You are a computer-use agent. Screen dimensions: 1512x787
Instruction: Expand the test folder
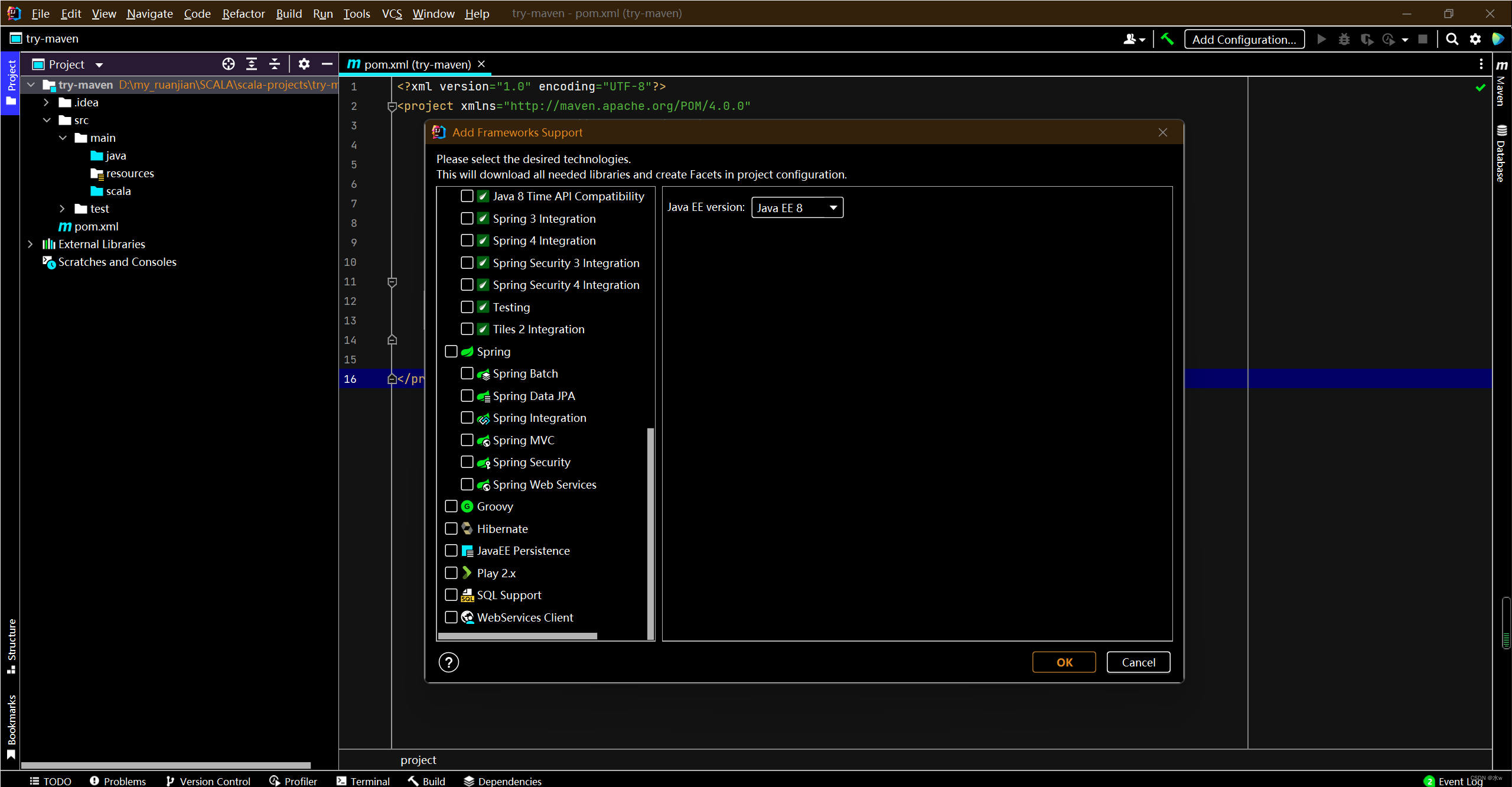pos(62,209)
